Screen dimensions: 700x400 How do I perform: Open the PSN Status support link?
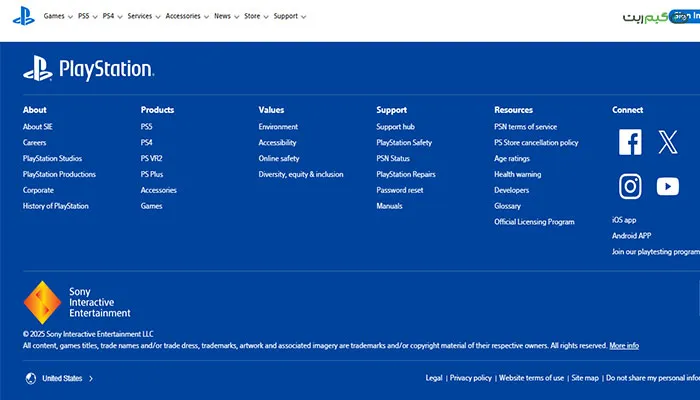[x=393, y=158]
